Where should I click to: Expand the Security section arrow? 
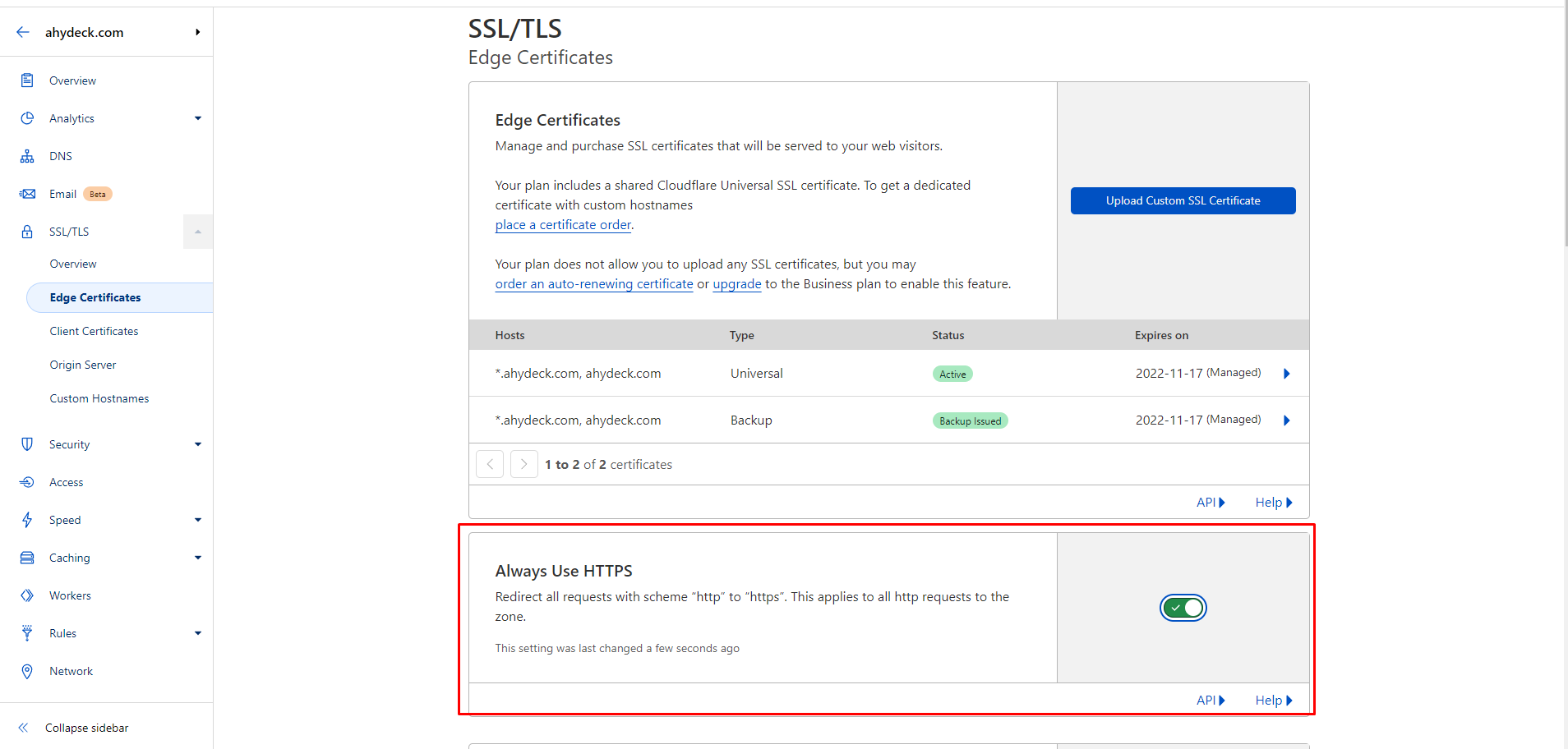click(x=198, y=444)
